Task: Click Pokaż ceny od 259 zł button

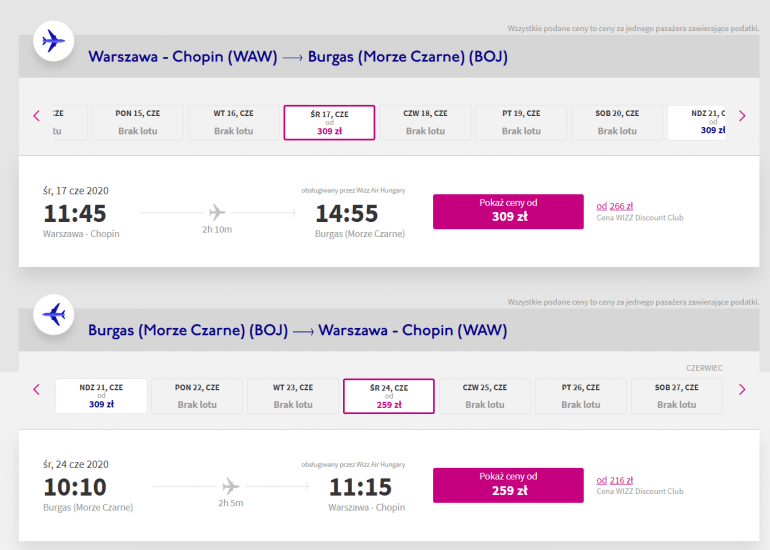Action: [508, 485]
